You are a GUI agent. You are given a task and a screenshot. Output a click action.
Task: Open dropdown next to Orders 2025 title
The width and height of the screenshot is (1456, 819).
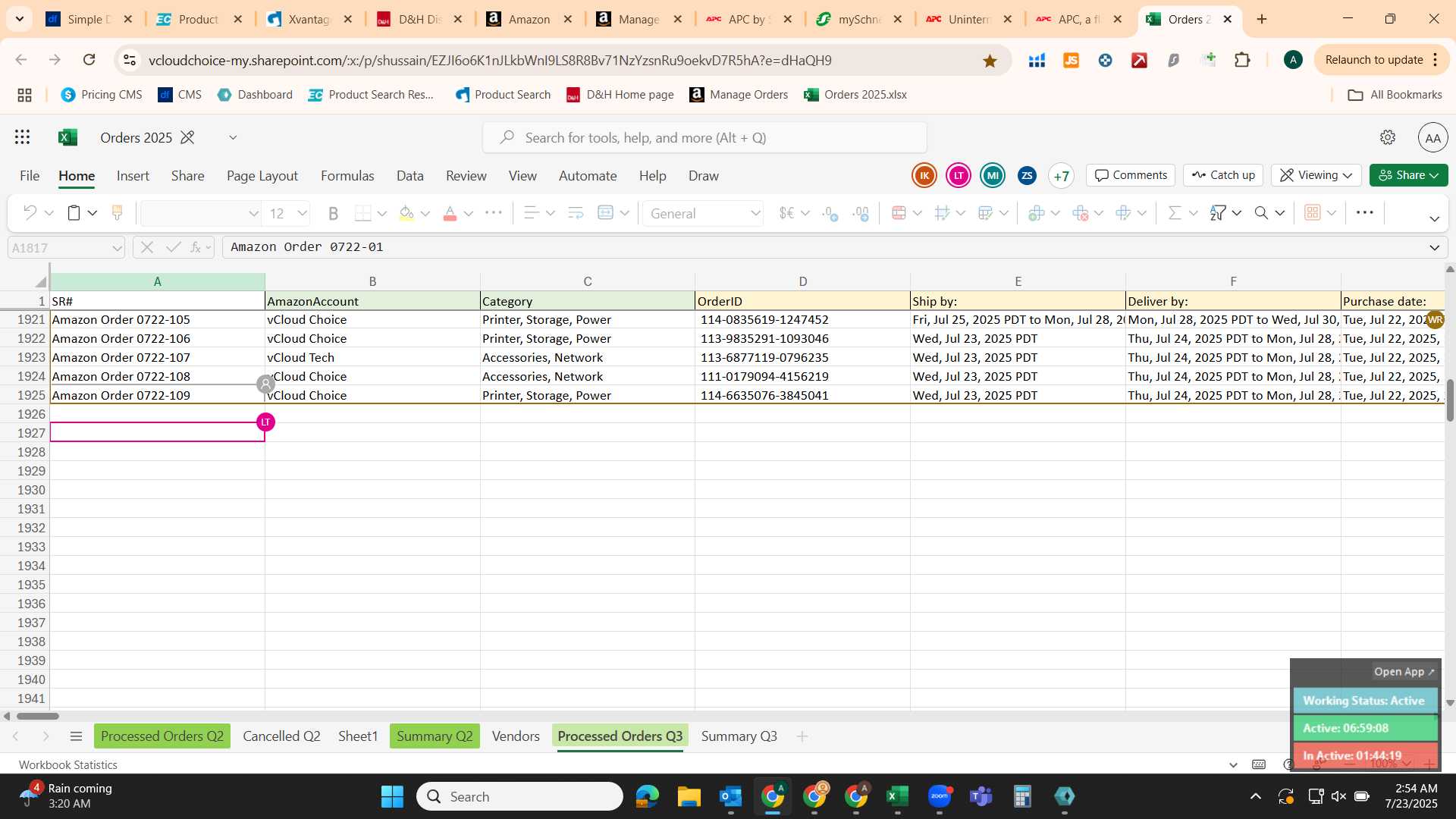point(233,137)
